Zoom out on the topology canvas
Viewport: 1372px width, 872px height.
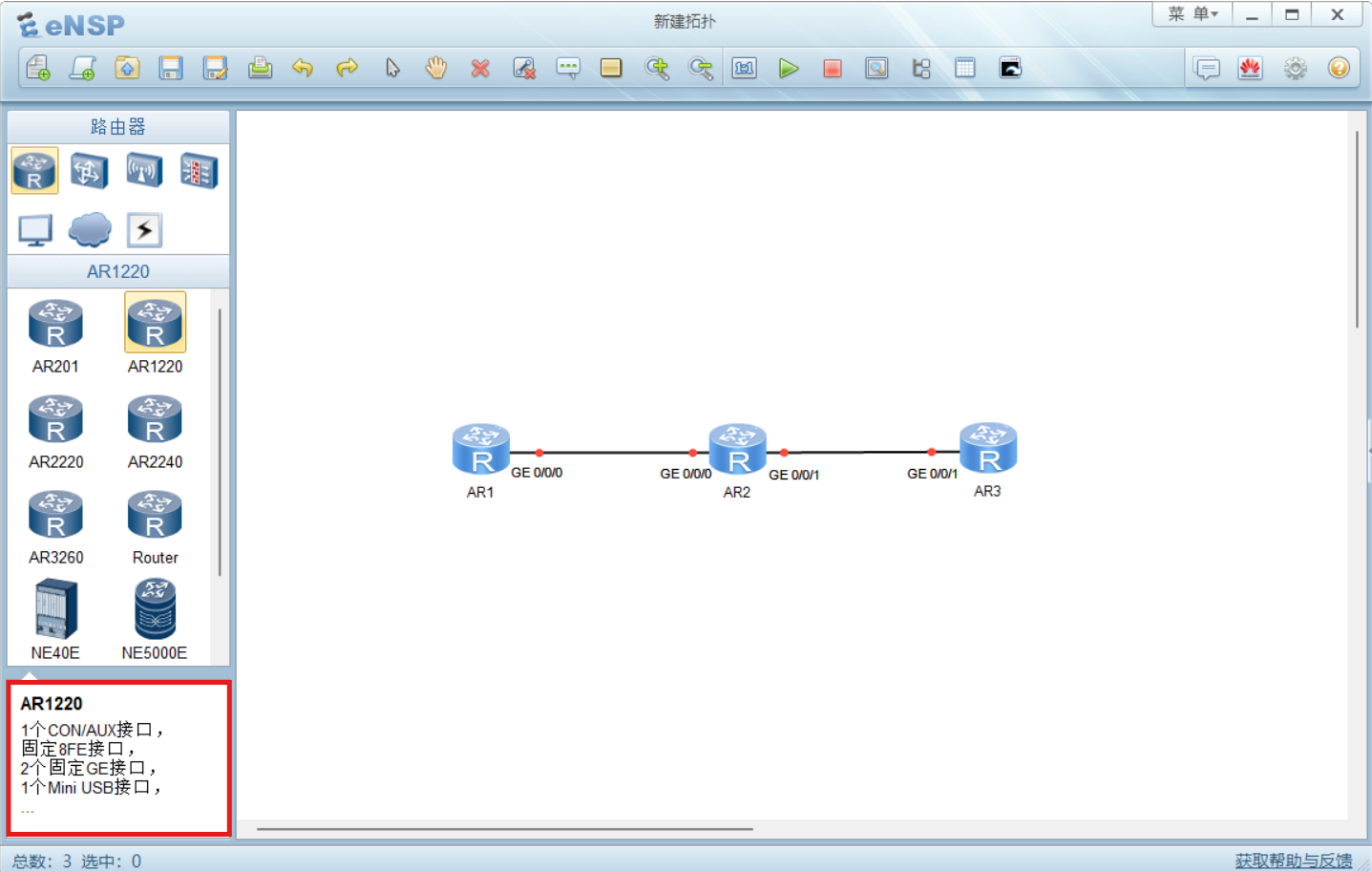coord(701,68)
